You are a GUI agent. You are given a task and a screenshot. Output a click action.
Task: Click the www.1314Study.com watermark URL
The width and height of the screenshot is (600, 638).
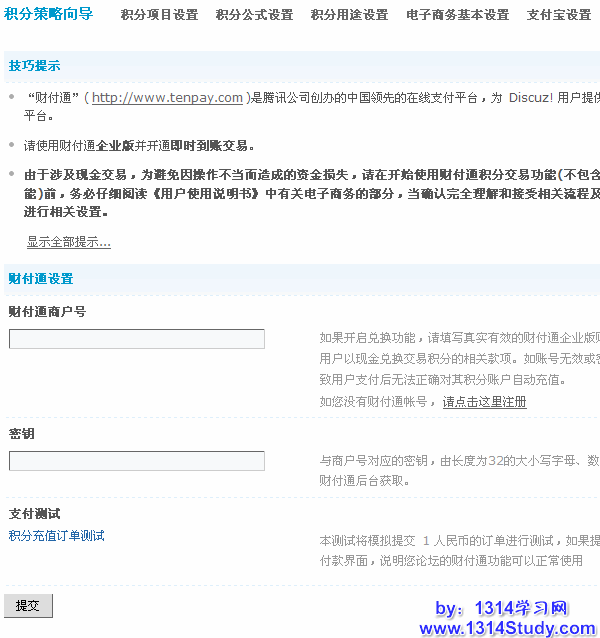click(x=506, y=628)
